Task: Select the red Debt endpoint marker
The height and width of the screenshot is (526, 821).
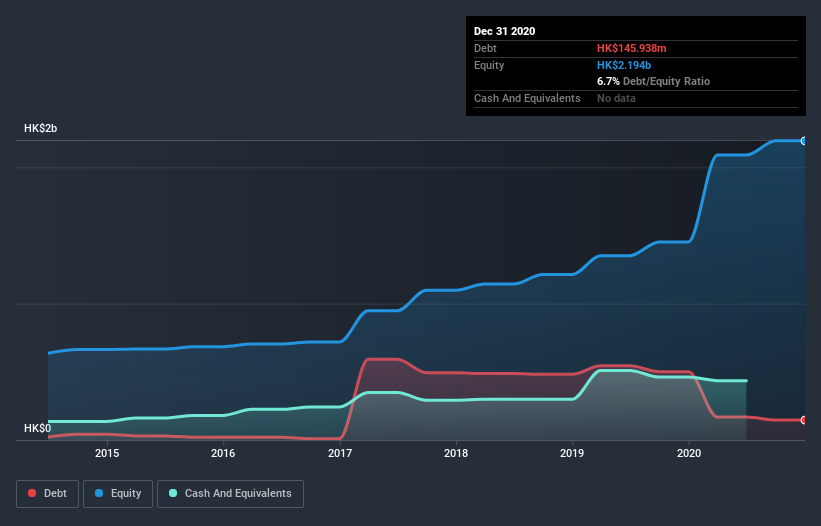Action: tap(804, 420)
